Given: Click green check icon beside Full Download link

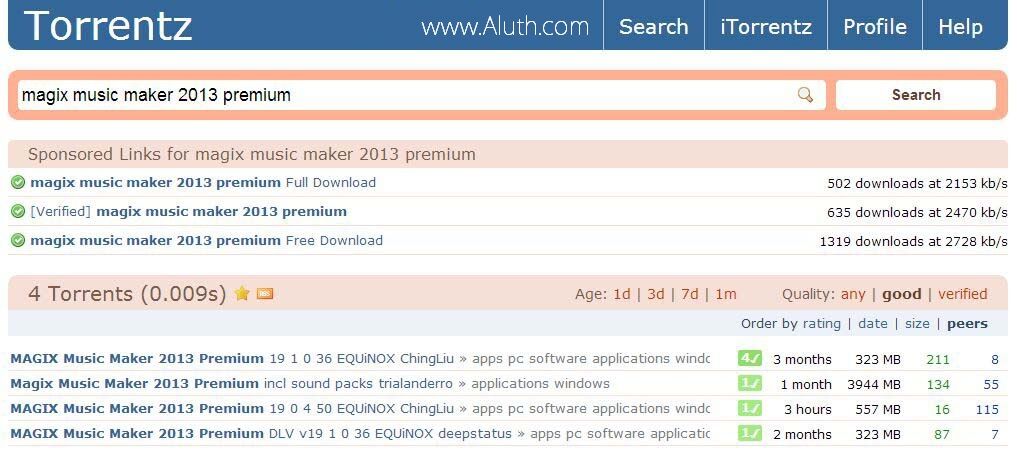Looking at the screenshot, I should pos(18,183).
